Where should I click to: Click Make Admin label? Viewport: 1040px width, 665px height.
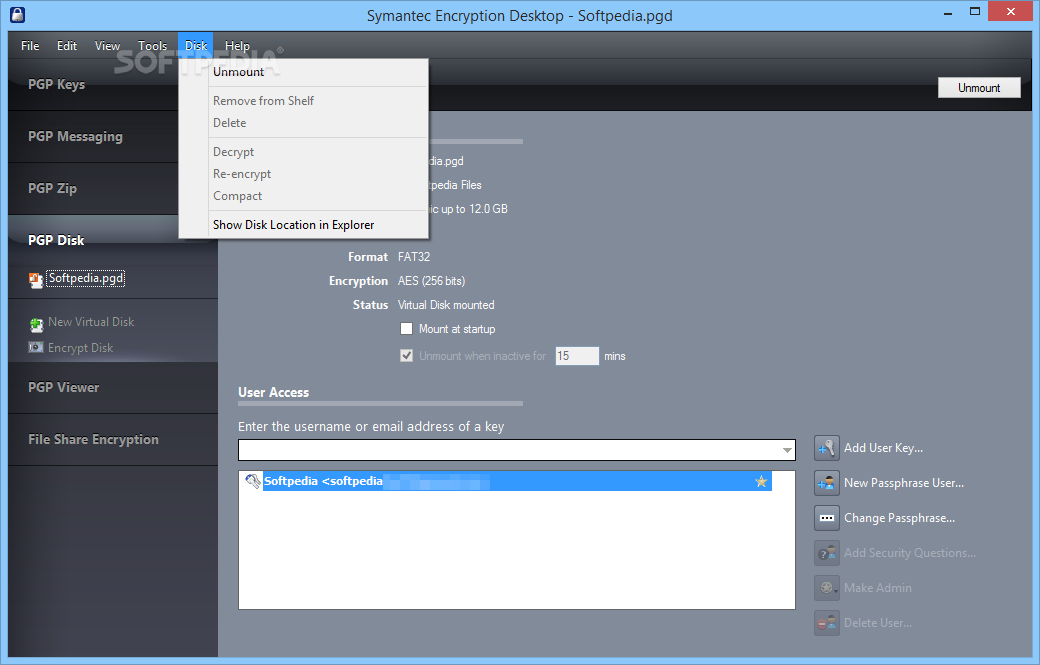(878, 588)
